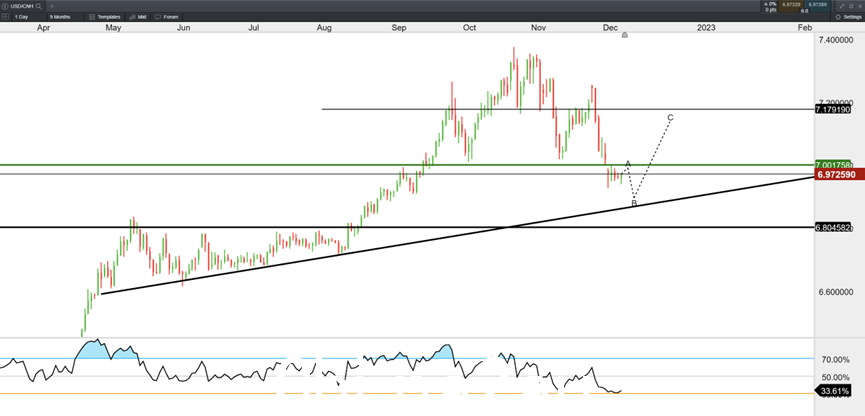865x416 pixels.
Task: Click the spread change indicator 0%
Action: click(770, 4)
